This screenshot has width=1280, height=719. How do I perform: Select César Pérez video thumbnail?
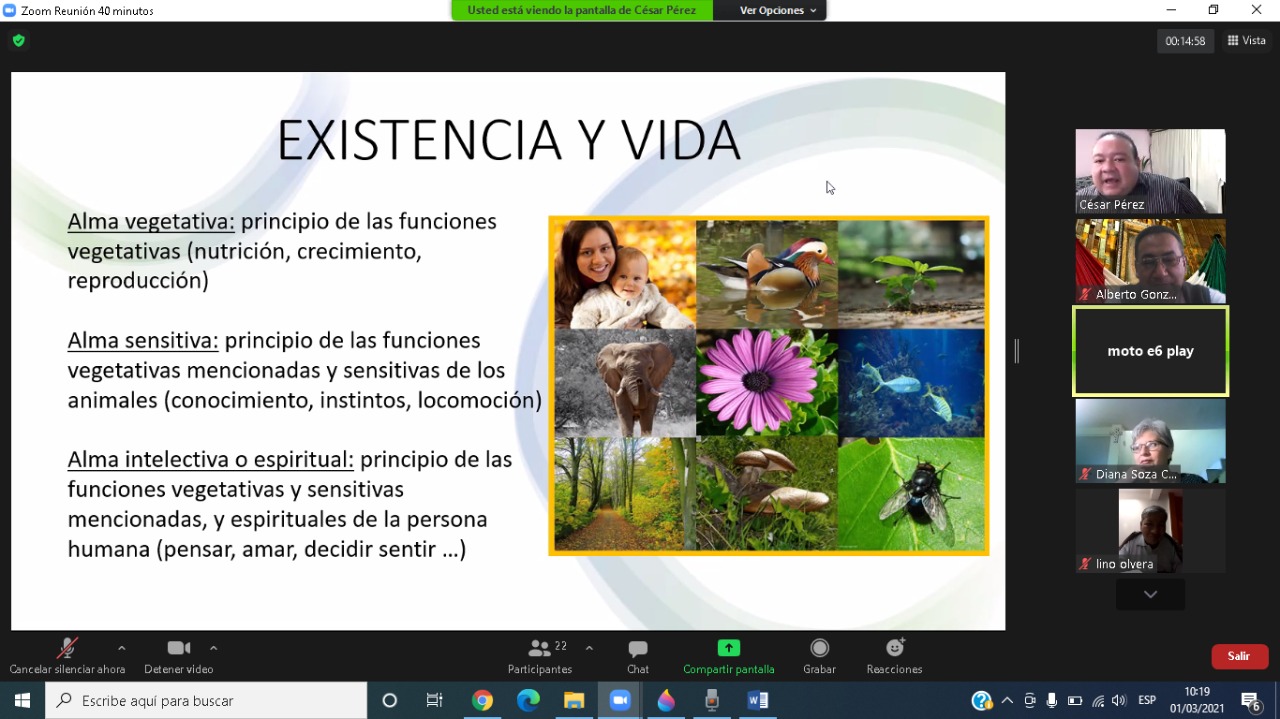coord(1150,171)
